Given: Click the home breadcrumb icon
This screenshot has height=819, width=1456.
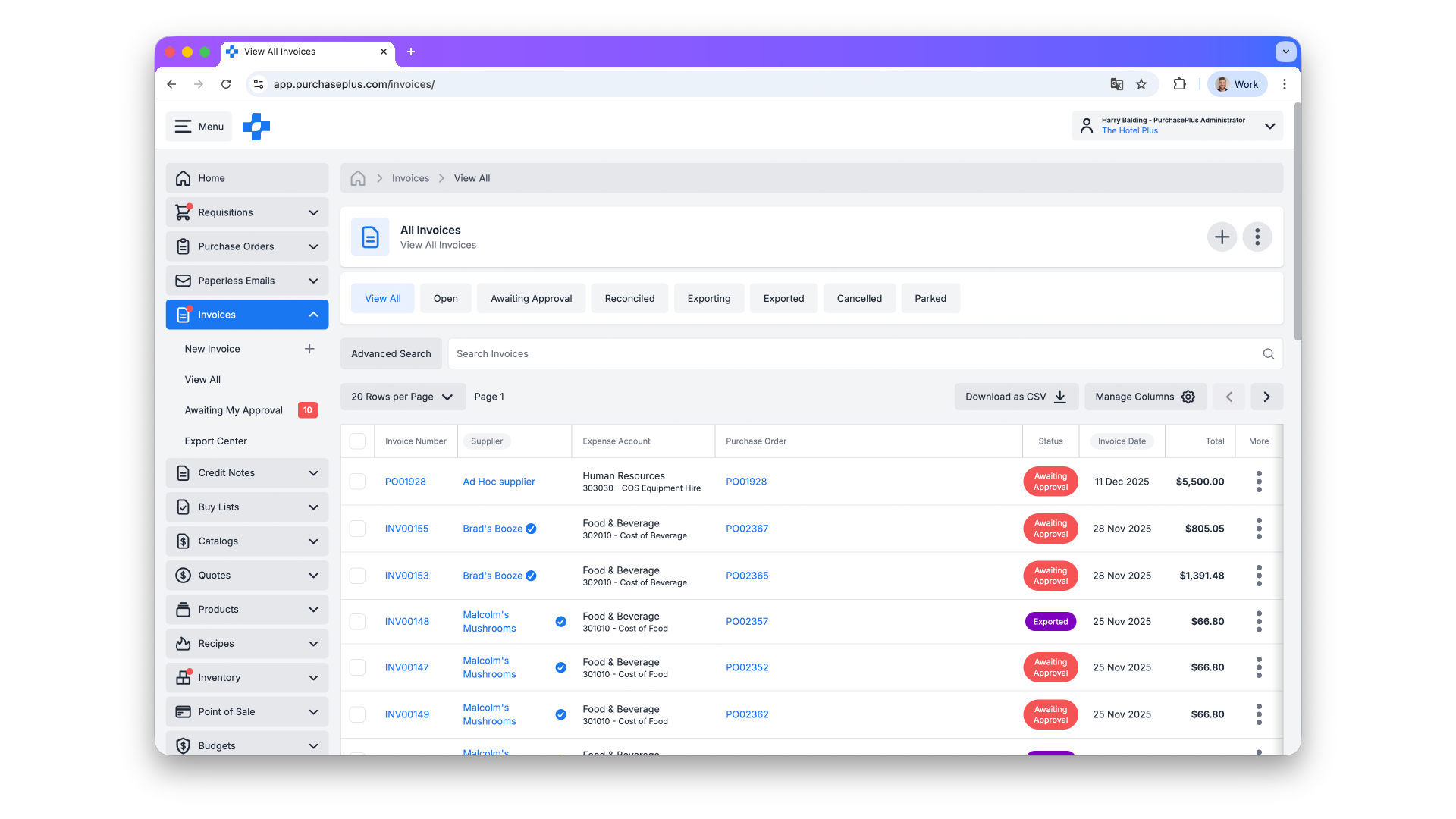Looking at the screenshot, I should point(358,178).
